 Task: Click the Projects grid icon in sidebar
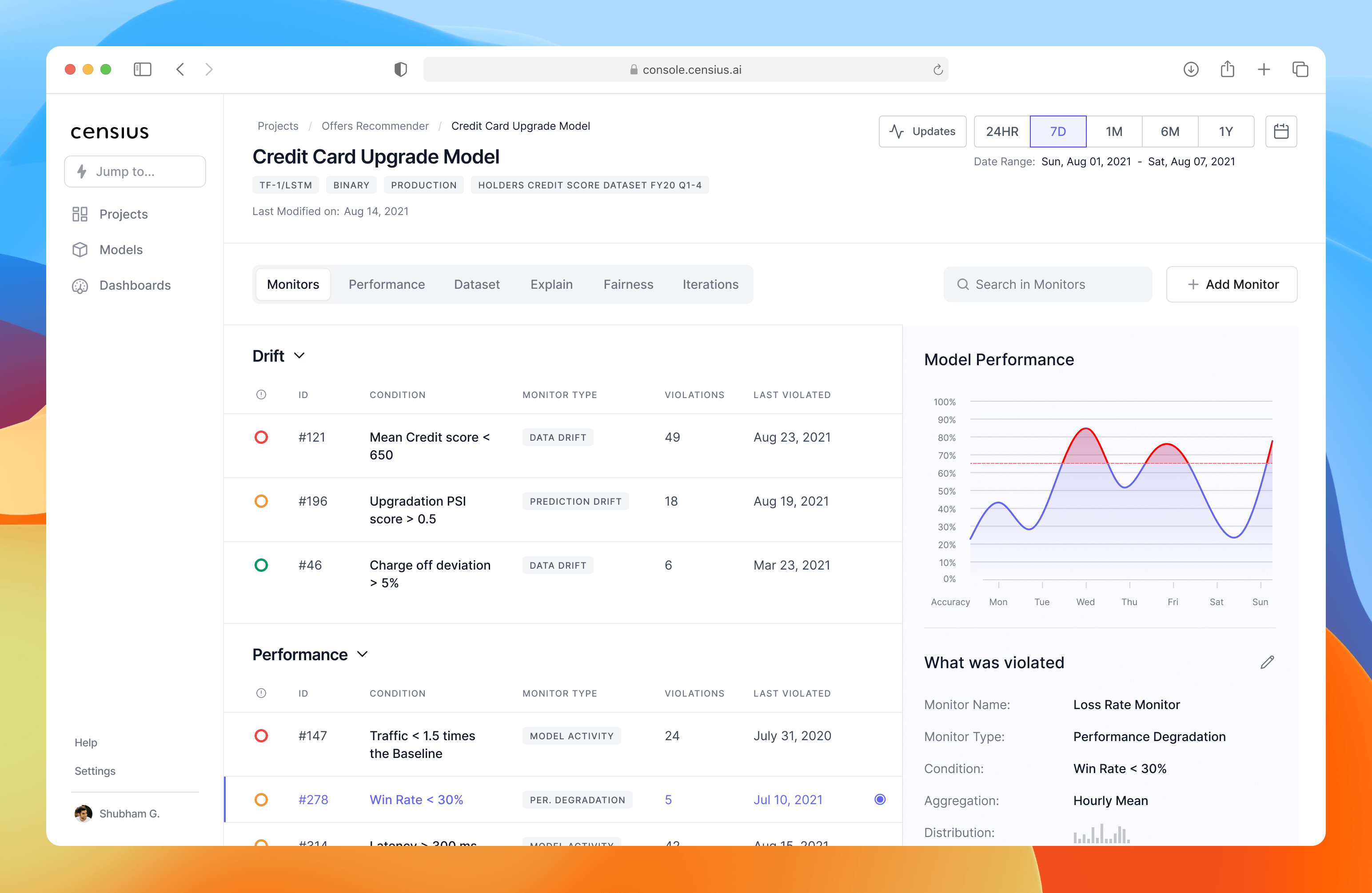(80, 214)
